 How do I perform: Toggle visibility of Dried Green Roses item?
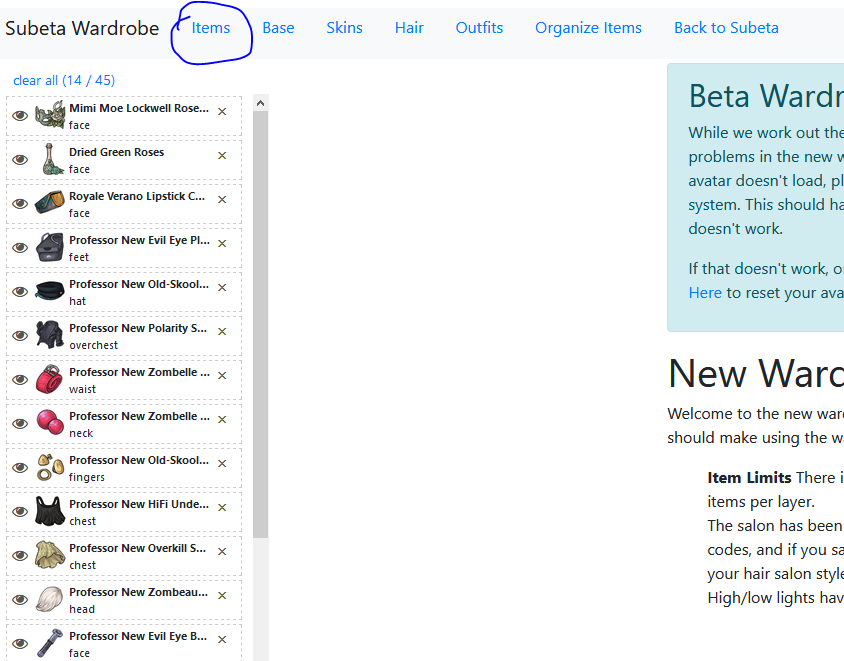click(x=20, y=160)
